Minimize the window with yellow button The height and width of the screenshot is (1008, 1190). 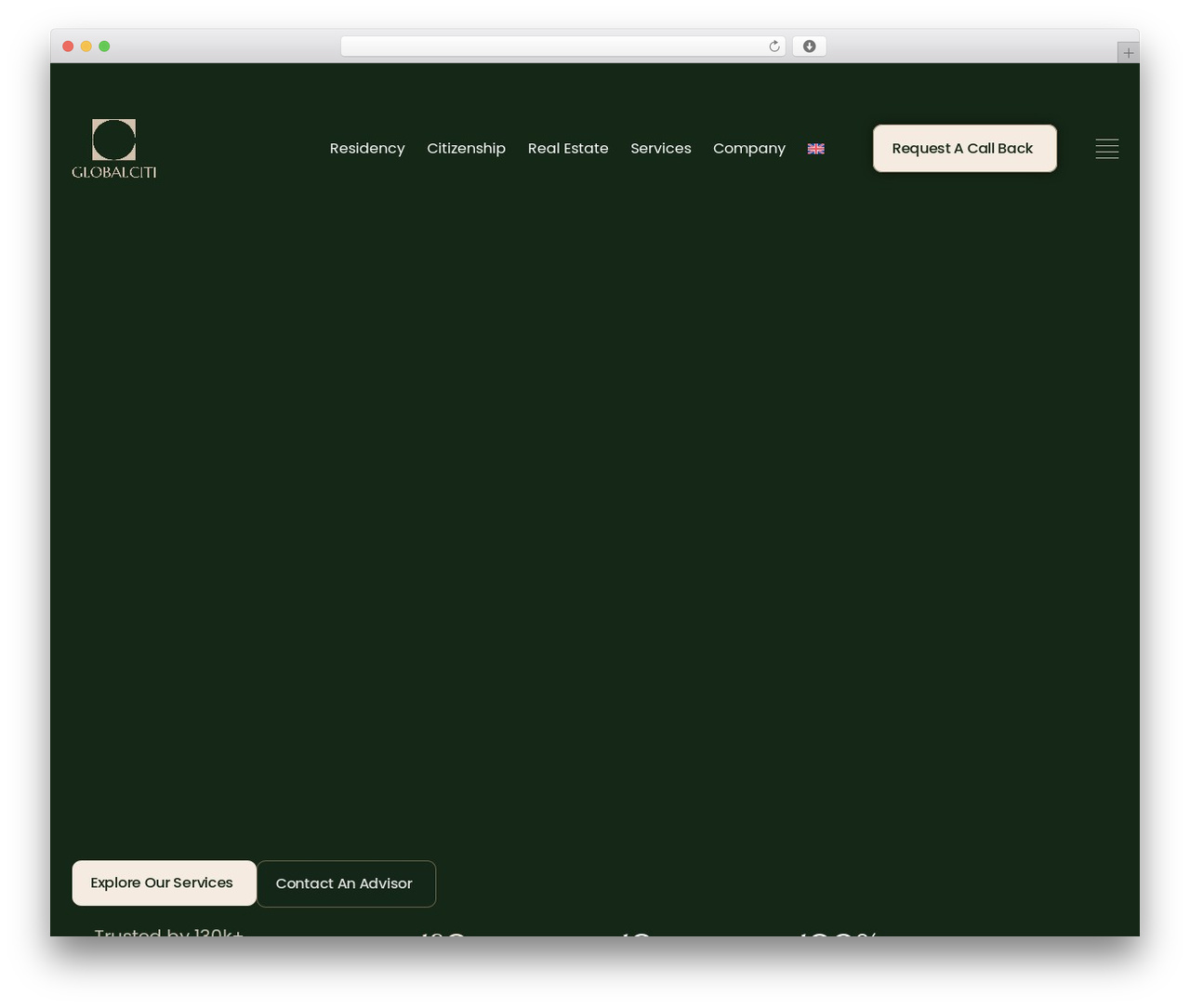click(x=86, y=46)
